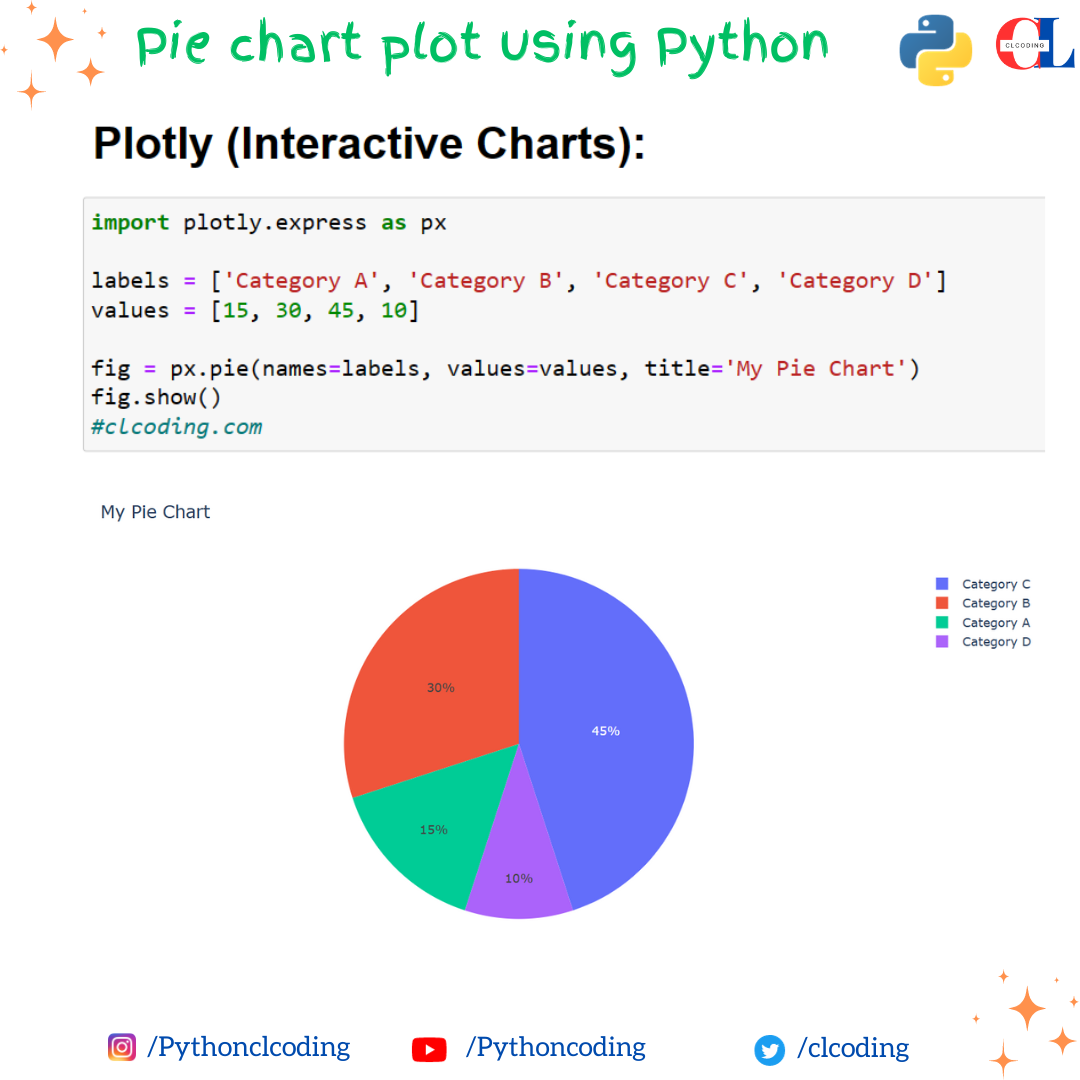Click the blue Category C swatch
1080x1080 pixels.
coord(942,584)
